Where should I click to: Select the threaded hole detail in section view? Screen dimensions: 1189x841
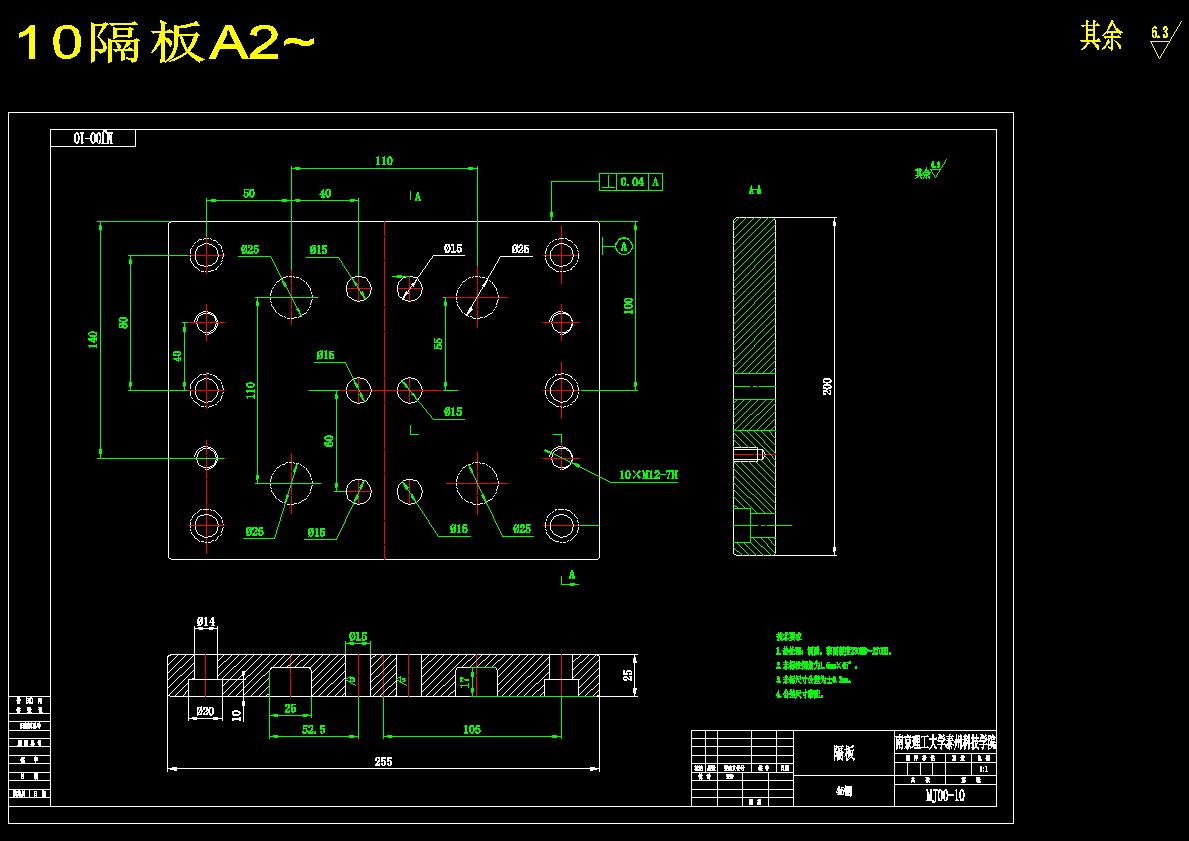click(x=748, y=455)
